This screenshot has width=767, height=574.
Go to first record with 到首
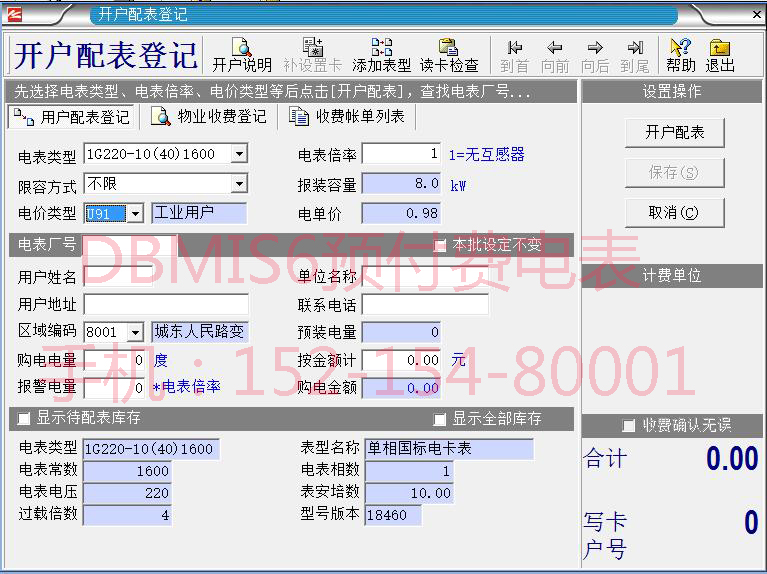pyautogui.click(x=514, y=54)
